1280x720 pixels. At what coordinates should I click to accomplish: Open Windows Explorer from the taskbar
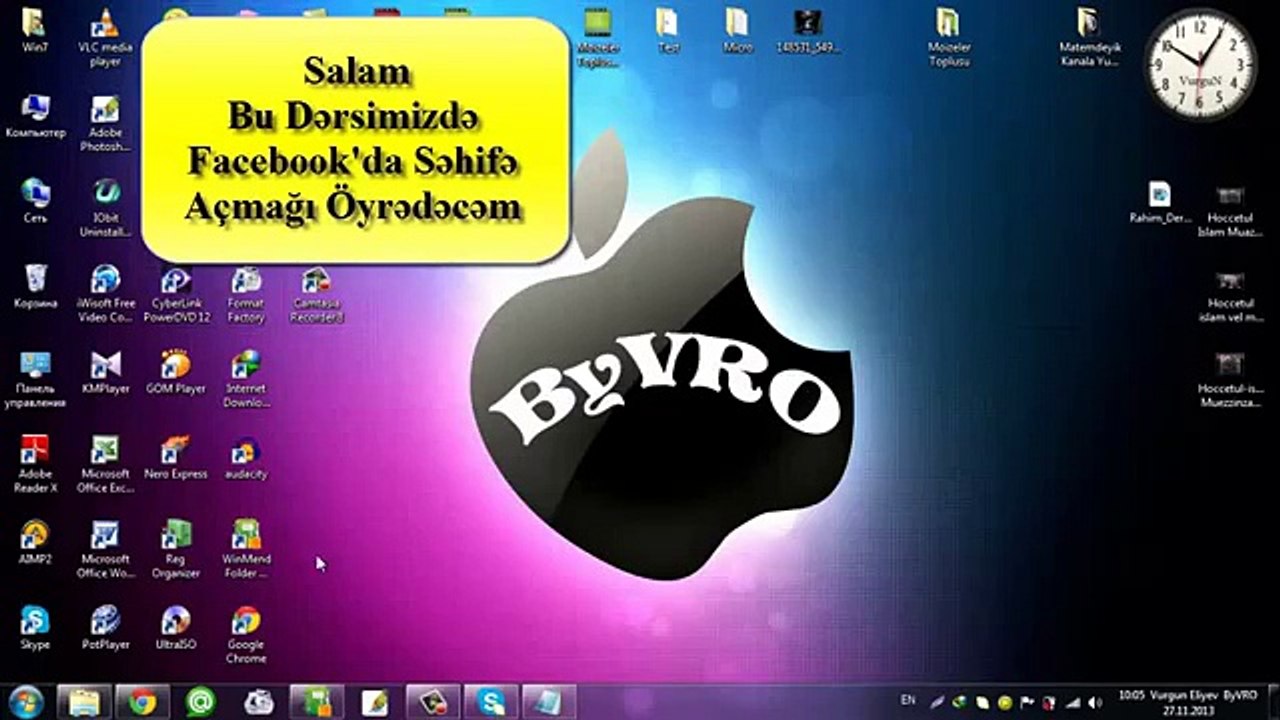point(84,702)
